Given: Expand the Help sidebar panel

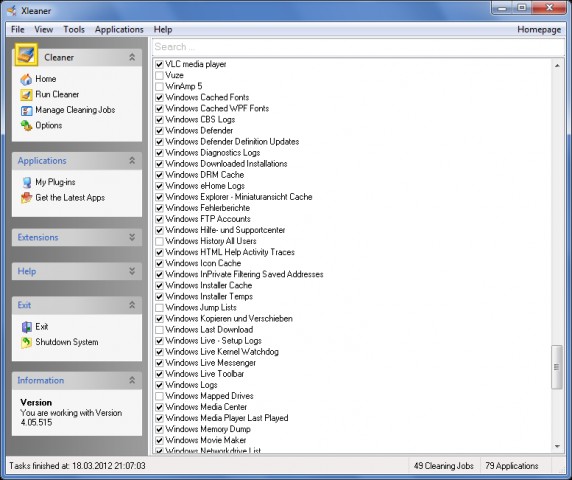Looking at the screenshot, I should coord(132,271).
